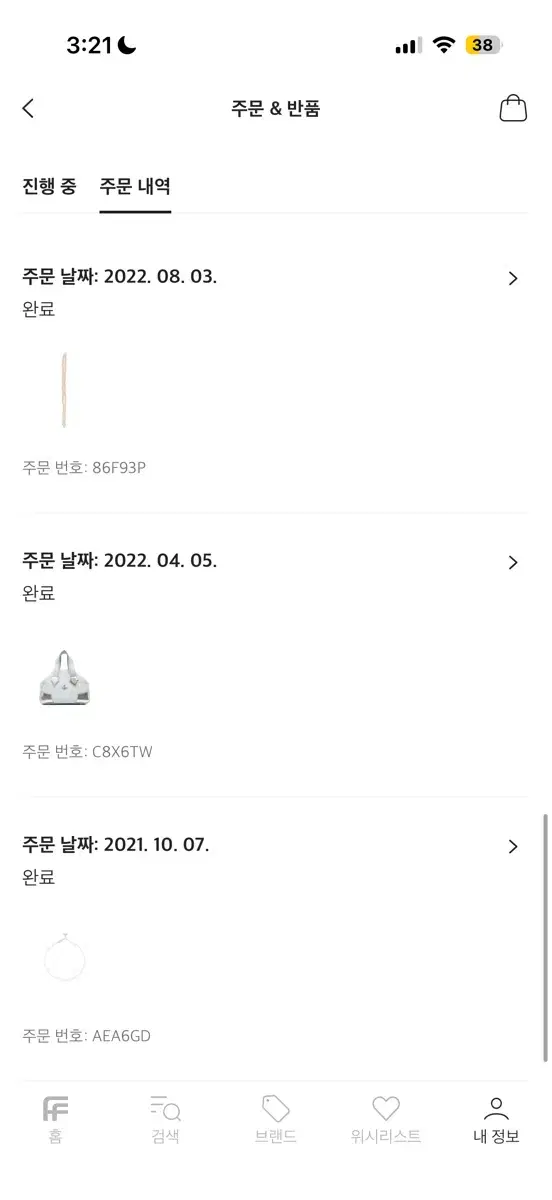Select the 주문 내역 tab
Viewport: 552px width, 1200px height.
[135, 186]
